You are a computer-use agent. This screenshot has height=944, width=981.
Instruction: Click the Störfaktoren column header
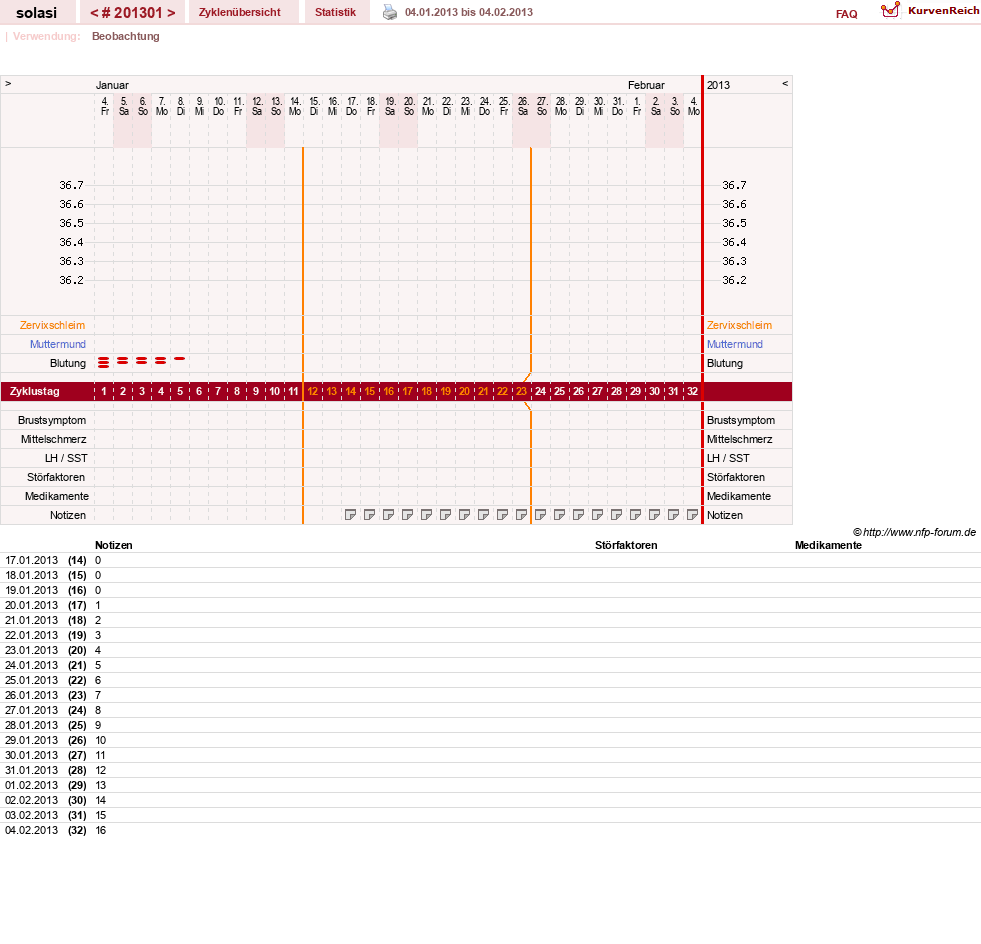coord(626,546)
